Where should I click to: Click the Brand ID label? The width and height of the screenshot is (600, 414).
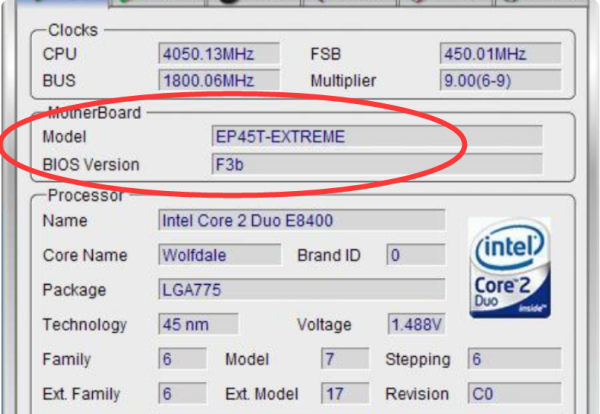pos(329,255)
